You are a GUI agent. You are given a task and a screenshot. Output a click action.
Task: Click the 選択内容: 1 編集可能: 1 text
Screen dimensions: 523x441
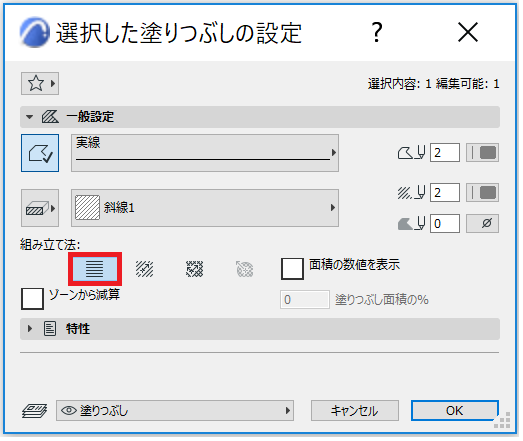point(434,84)
